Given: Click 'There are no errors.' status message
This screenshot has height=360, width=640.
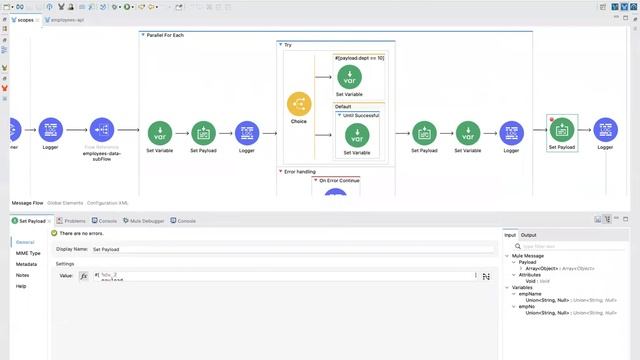Looking at the screenshot, I should click(x=81, y=233).
